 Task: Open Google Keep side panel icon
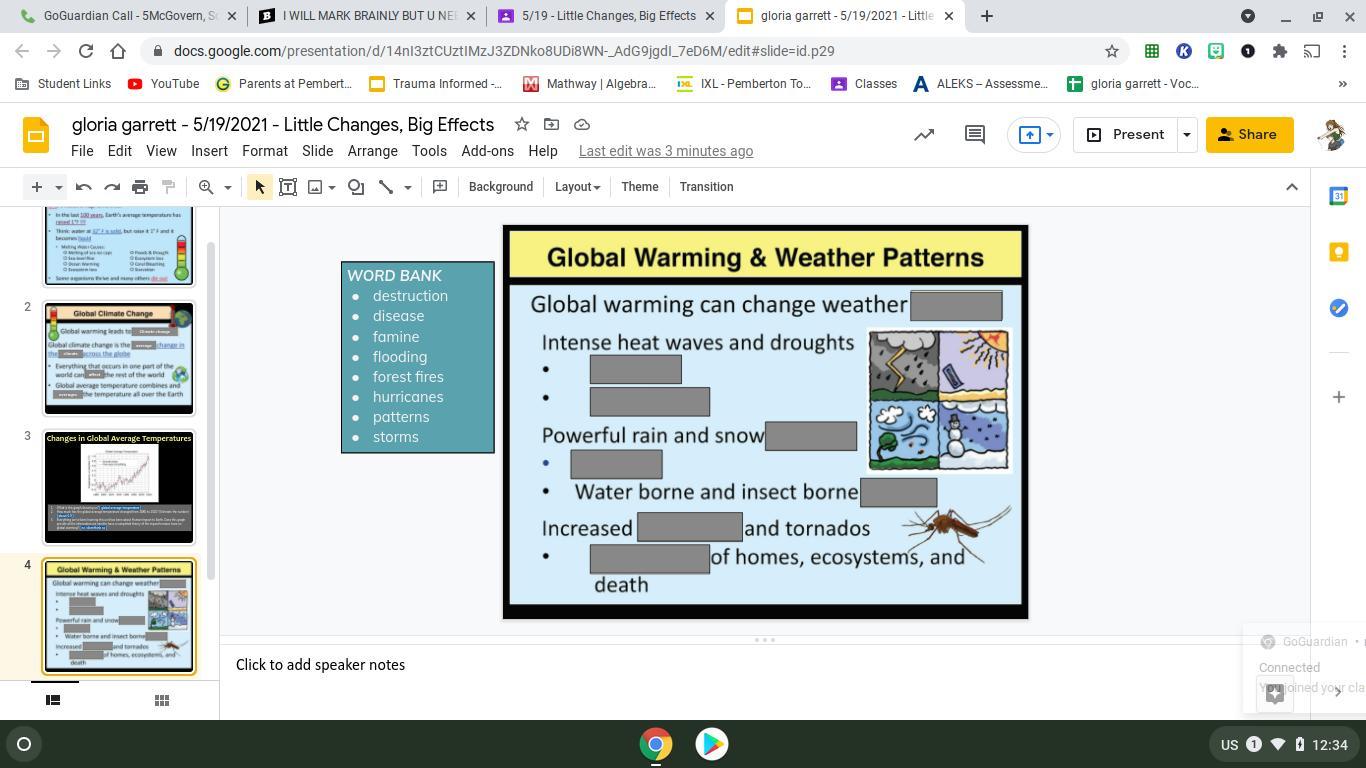coord(1338,252)
